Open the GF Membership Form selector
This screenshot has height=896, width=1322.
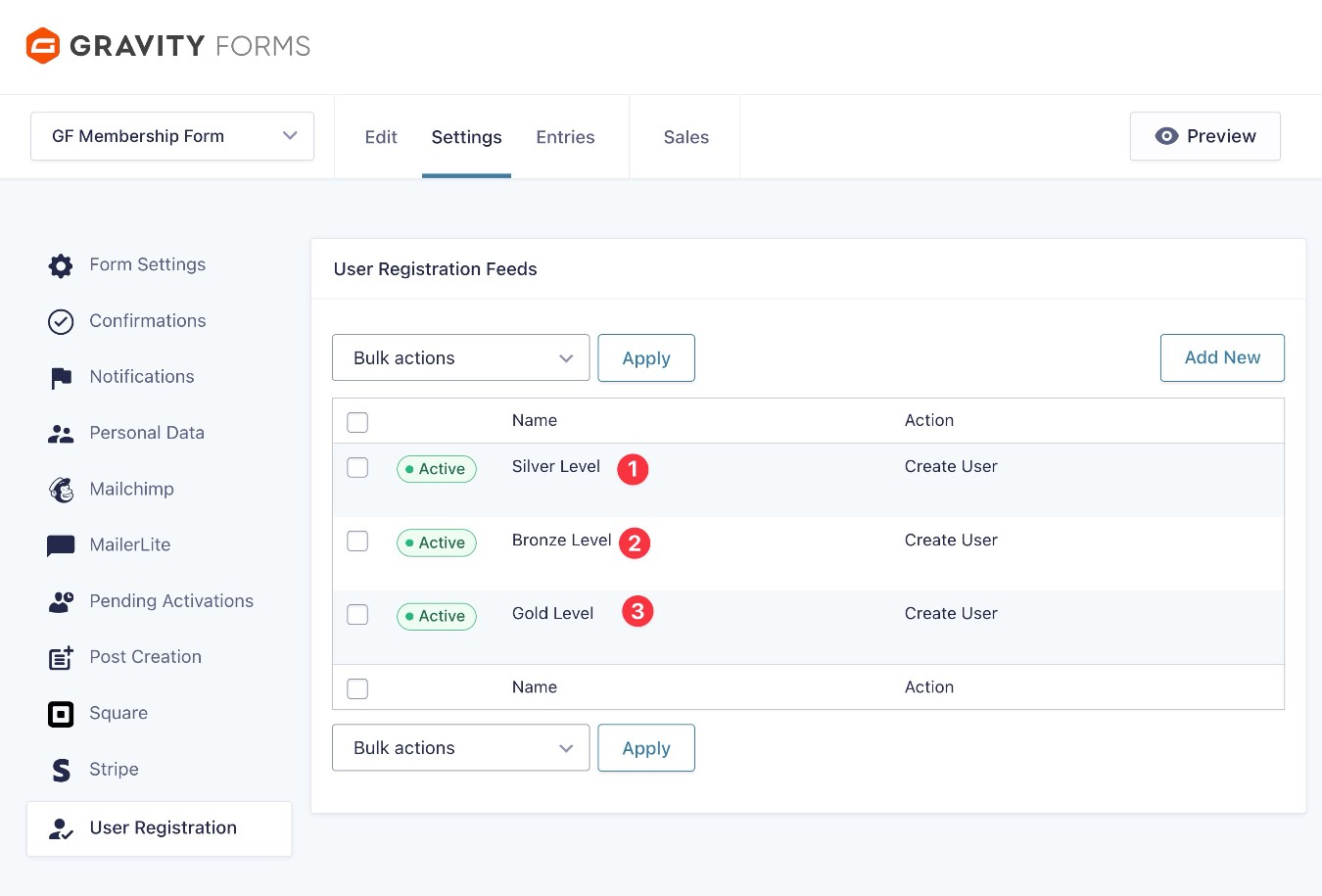pos(171,136)
